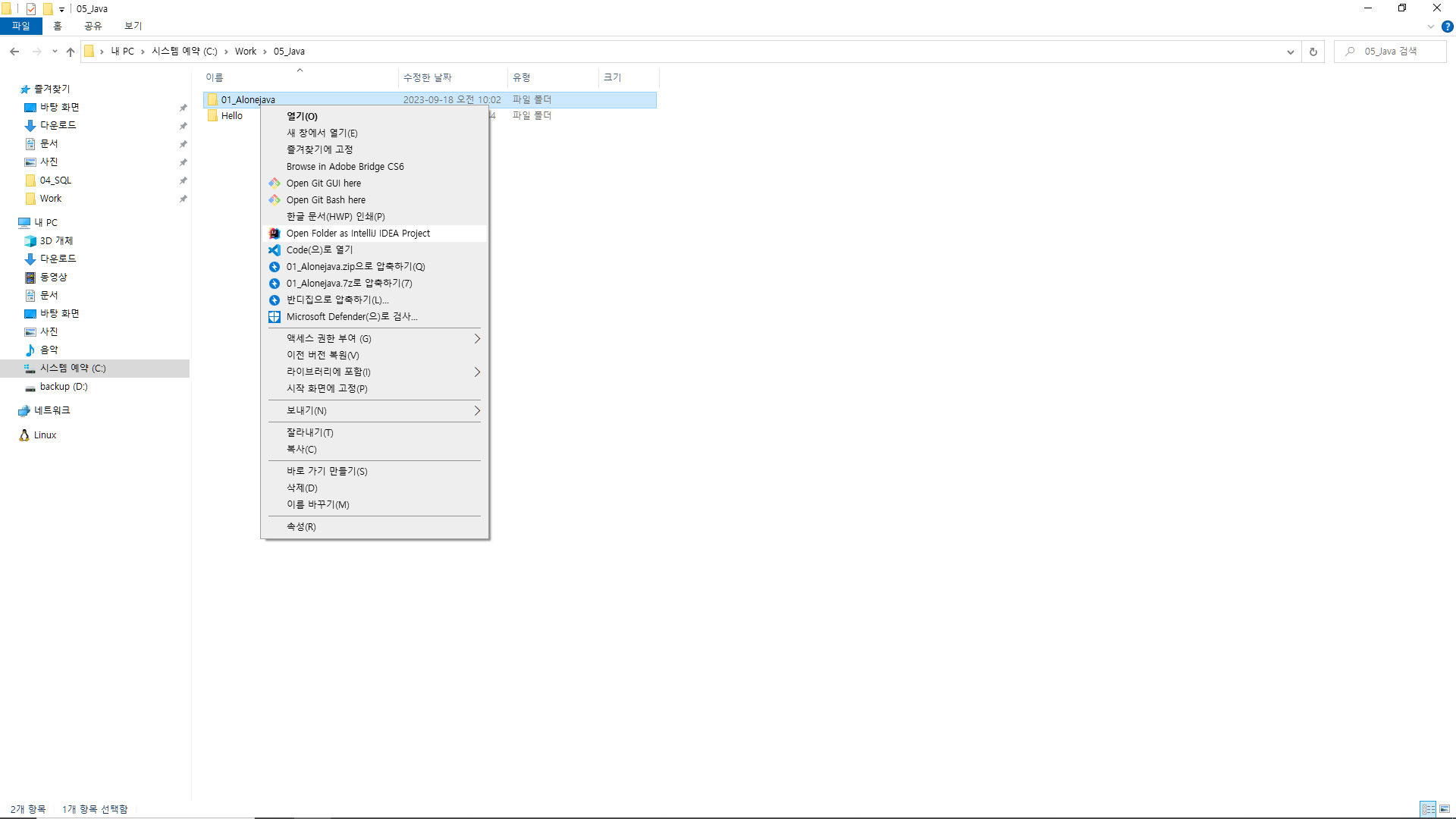1456x819 pixels.
Task: Select 속성(R) from context menu
Action: 301,527
